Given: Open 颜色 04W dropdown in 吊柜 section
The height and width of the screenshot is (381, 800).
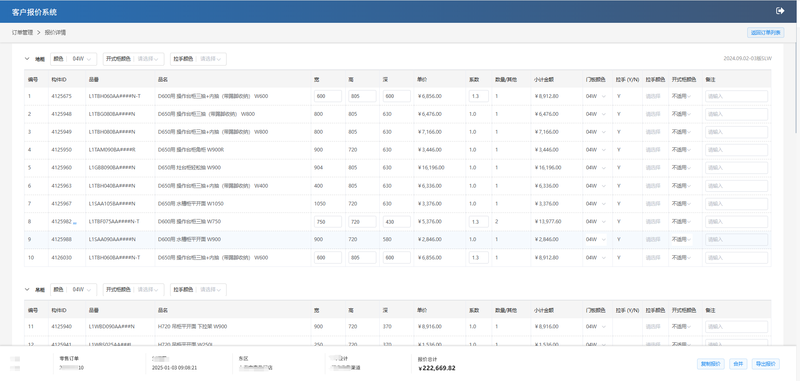Looking at the screenshot, I should click(73, 290).
